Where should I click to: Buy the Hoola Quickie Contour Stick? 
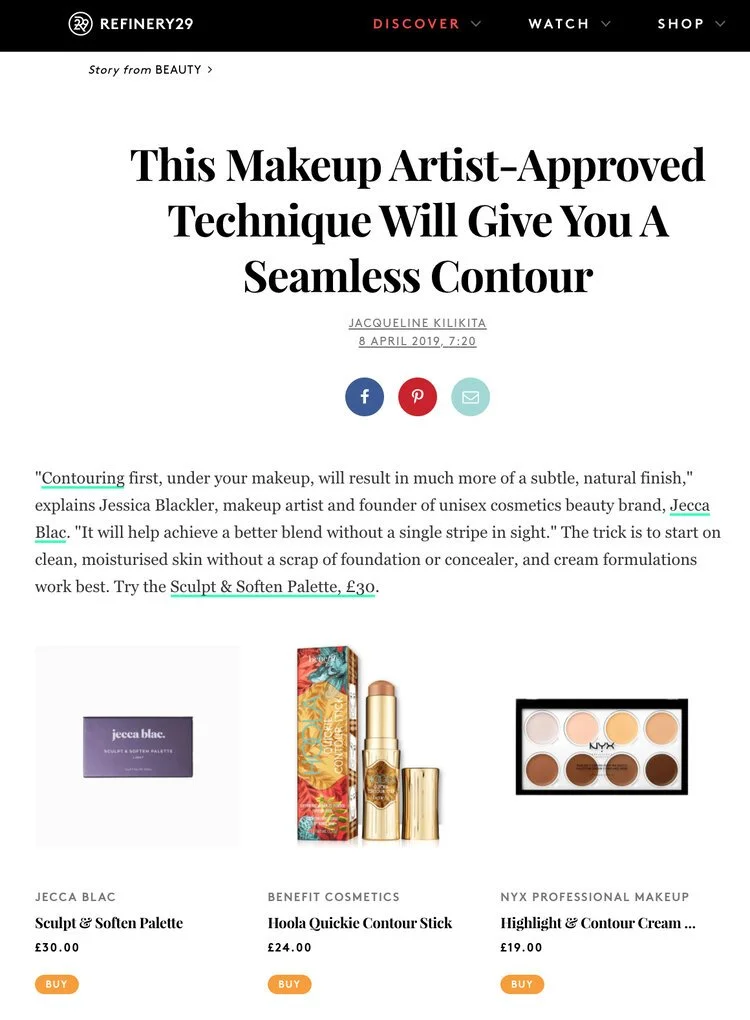point(289,984)
